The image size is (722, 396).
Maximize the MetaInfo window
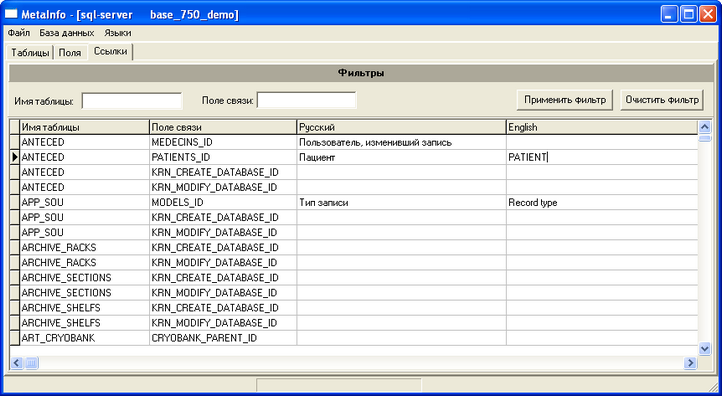click(x=688, y=14)
